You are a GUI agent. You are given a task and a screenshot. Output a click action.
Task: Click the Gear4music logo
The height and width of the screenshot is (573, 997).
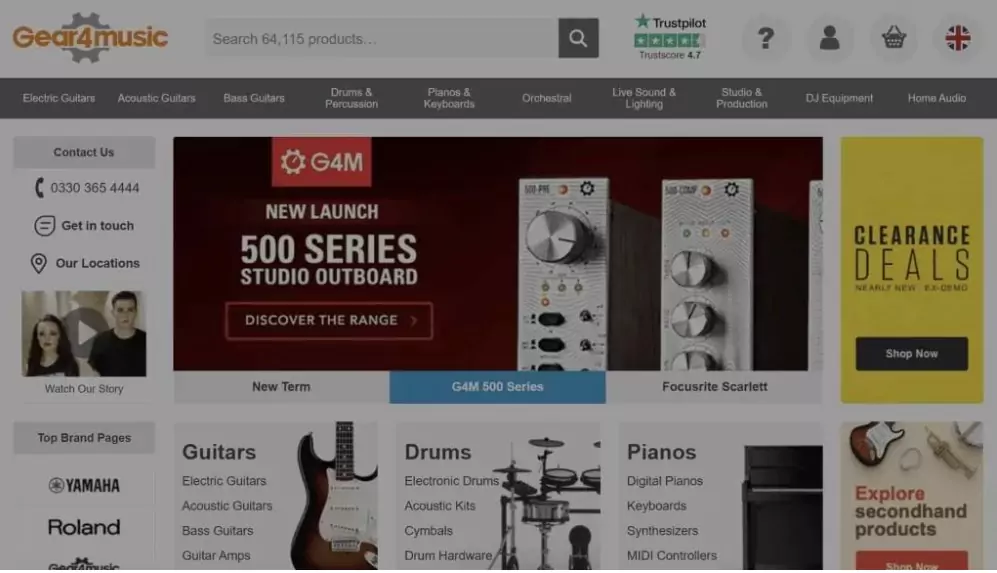(x=90, y=38)
